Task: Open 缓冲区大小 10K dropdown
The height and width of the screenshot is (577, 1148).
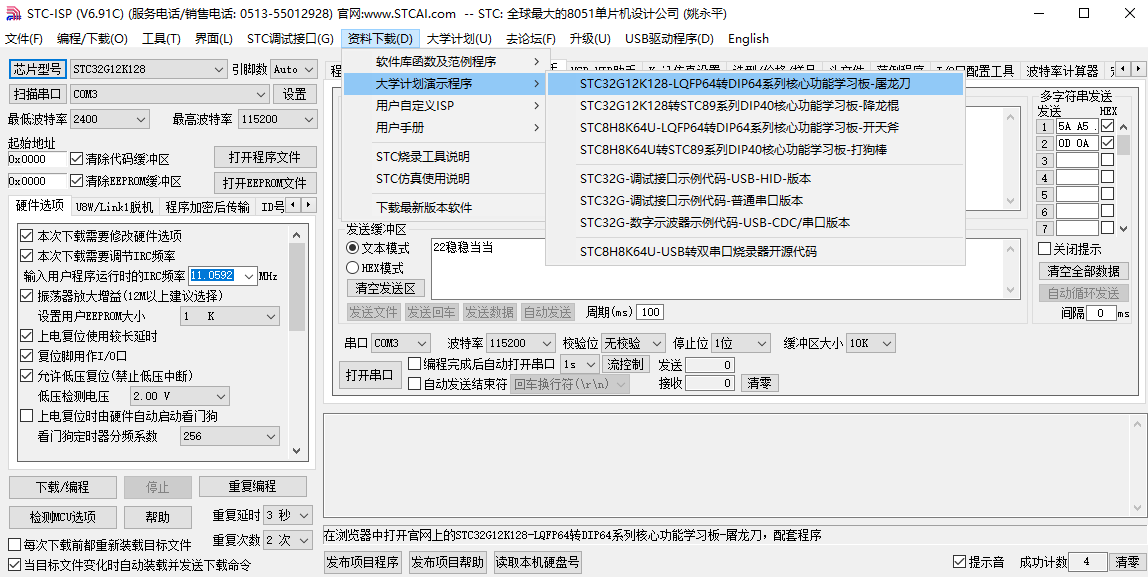Action: click(871, 343)
